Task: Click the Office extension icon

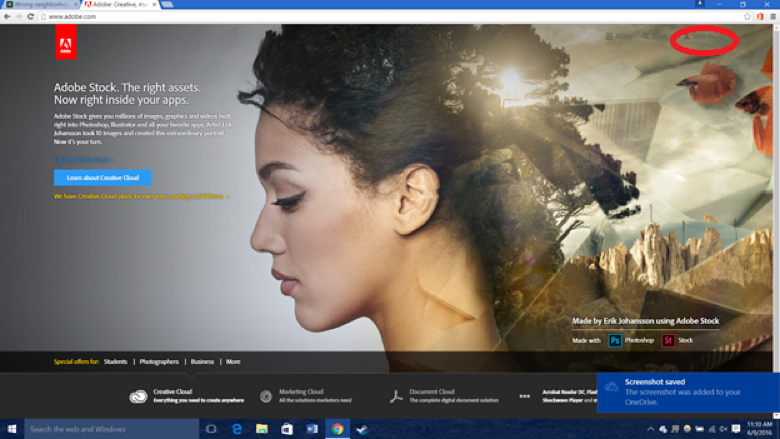Action: [x=760, y=16]
